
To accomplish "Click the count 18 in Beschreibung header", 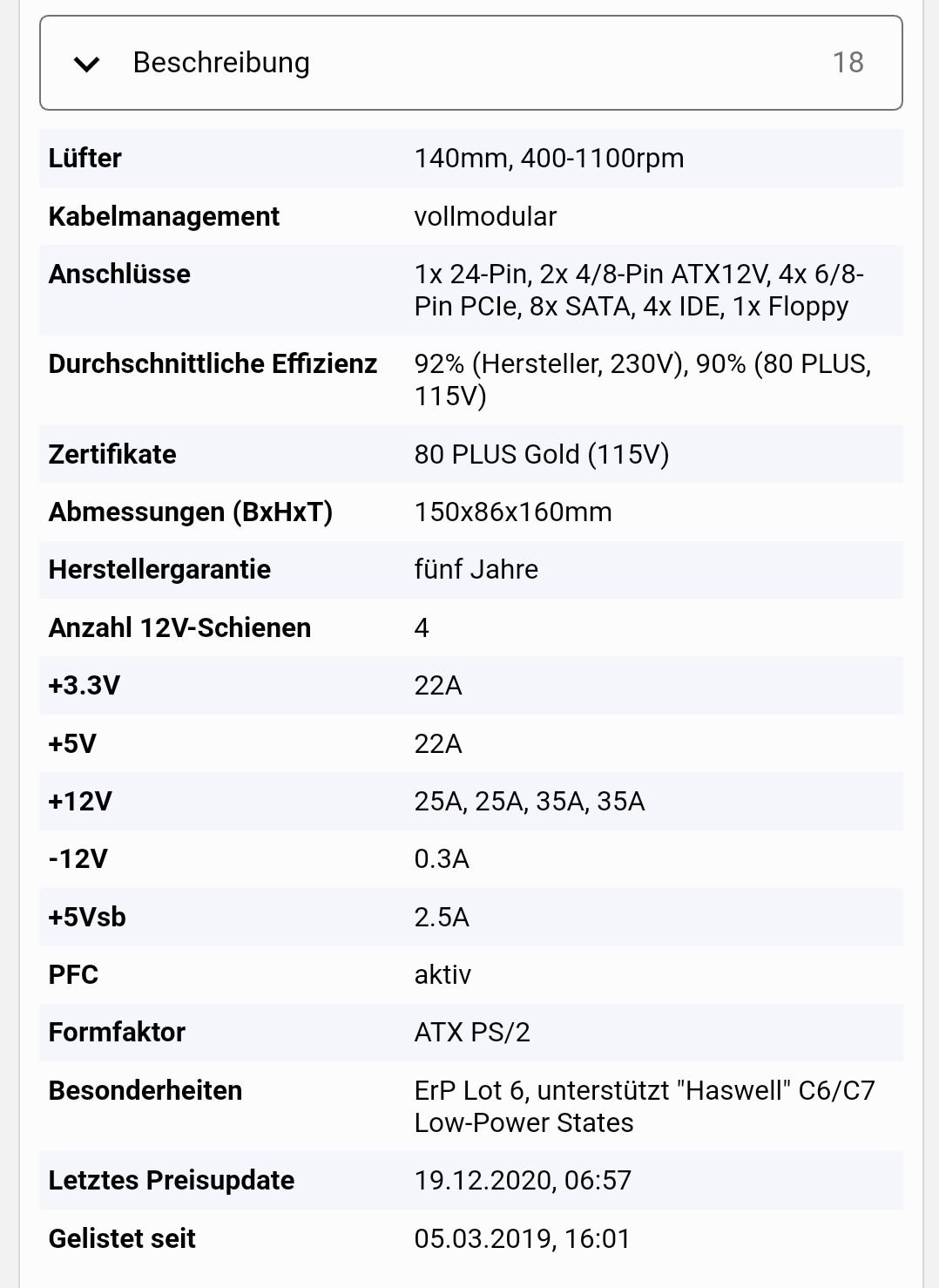I will 848,63.
